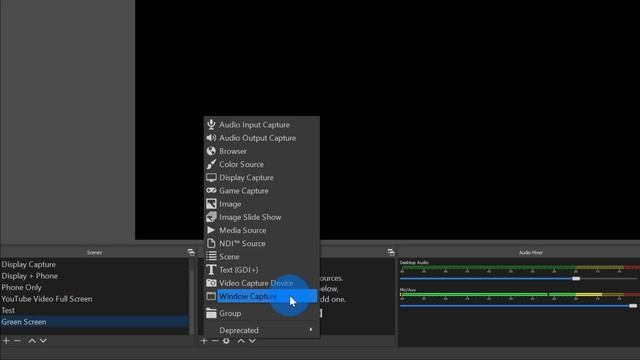The width and height of the screenshot is (640, 360).
Task: Select Media Source in the menu
Action: click(262, 230)
